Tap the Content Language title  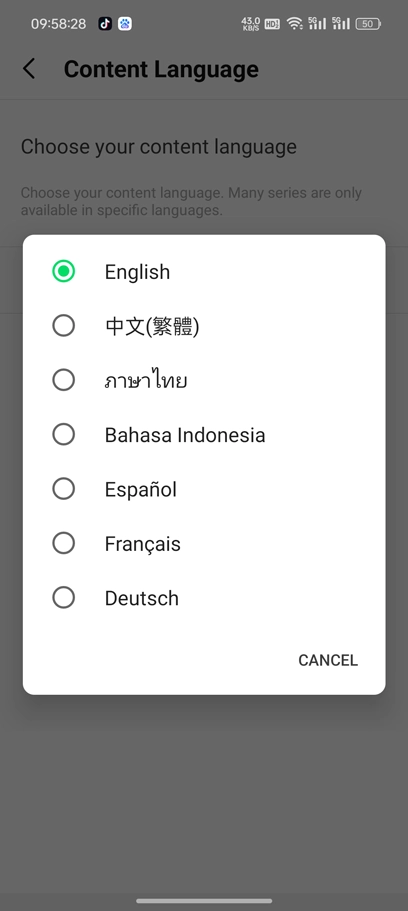point(161,69)
